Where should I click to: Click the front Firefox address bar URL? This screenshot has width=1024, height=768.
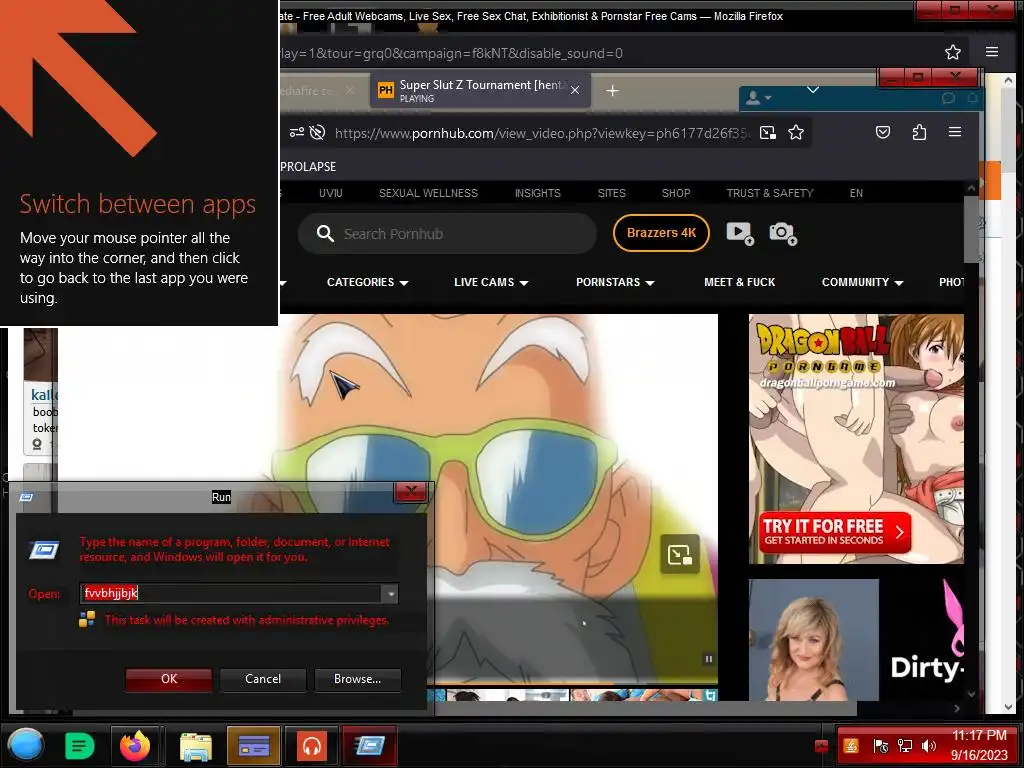click(541, 133)
